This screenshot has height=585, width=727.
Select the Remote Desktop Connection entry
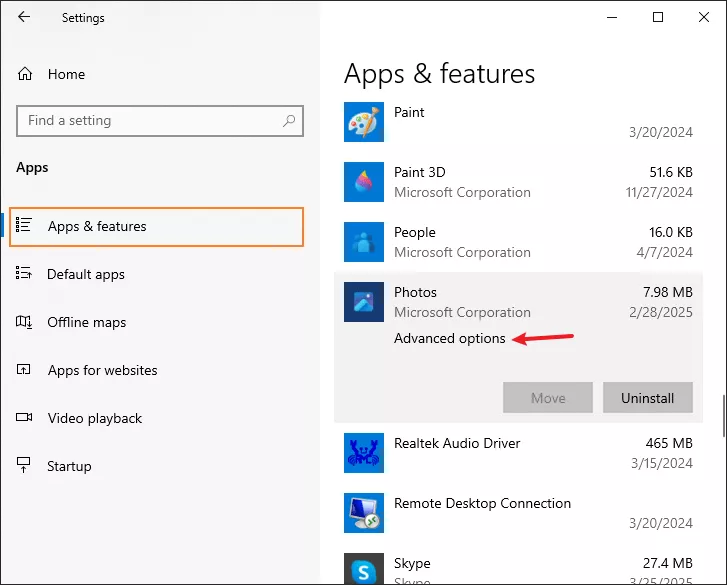pos(482,503)
